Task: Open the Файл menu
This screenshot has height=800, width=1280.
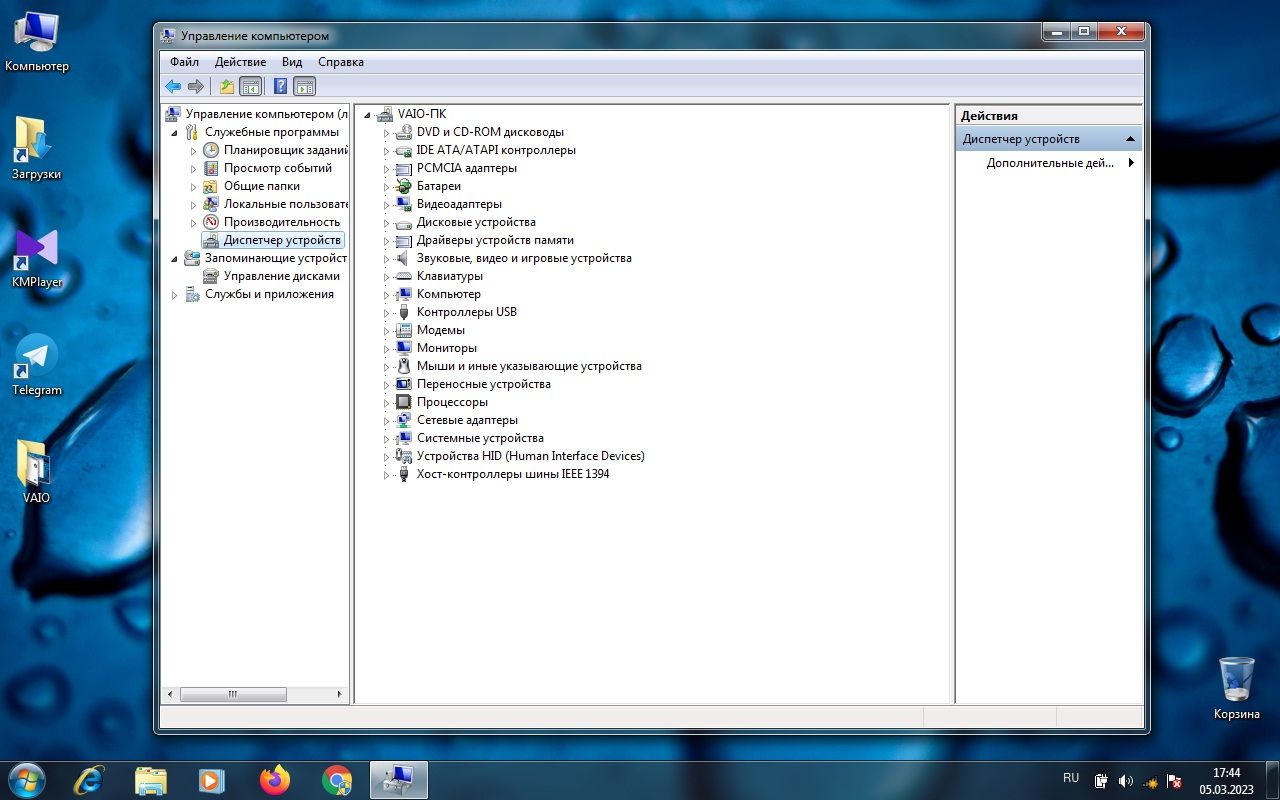Action: [184, 62]
